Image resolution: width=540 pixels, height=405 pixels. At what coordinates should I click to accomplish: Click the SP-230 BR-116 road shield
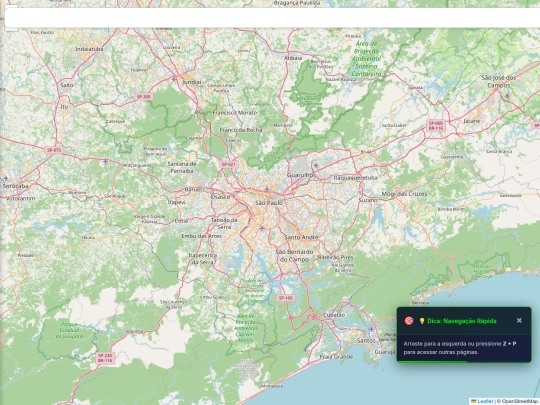tap(105, 358)
